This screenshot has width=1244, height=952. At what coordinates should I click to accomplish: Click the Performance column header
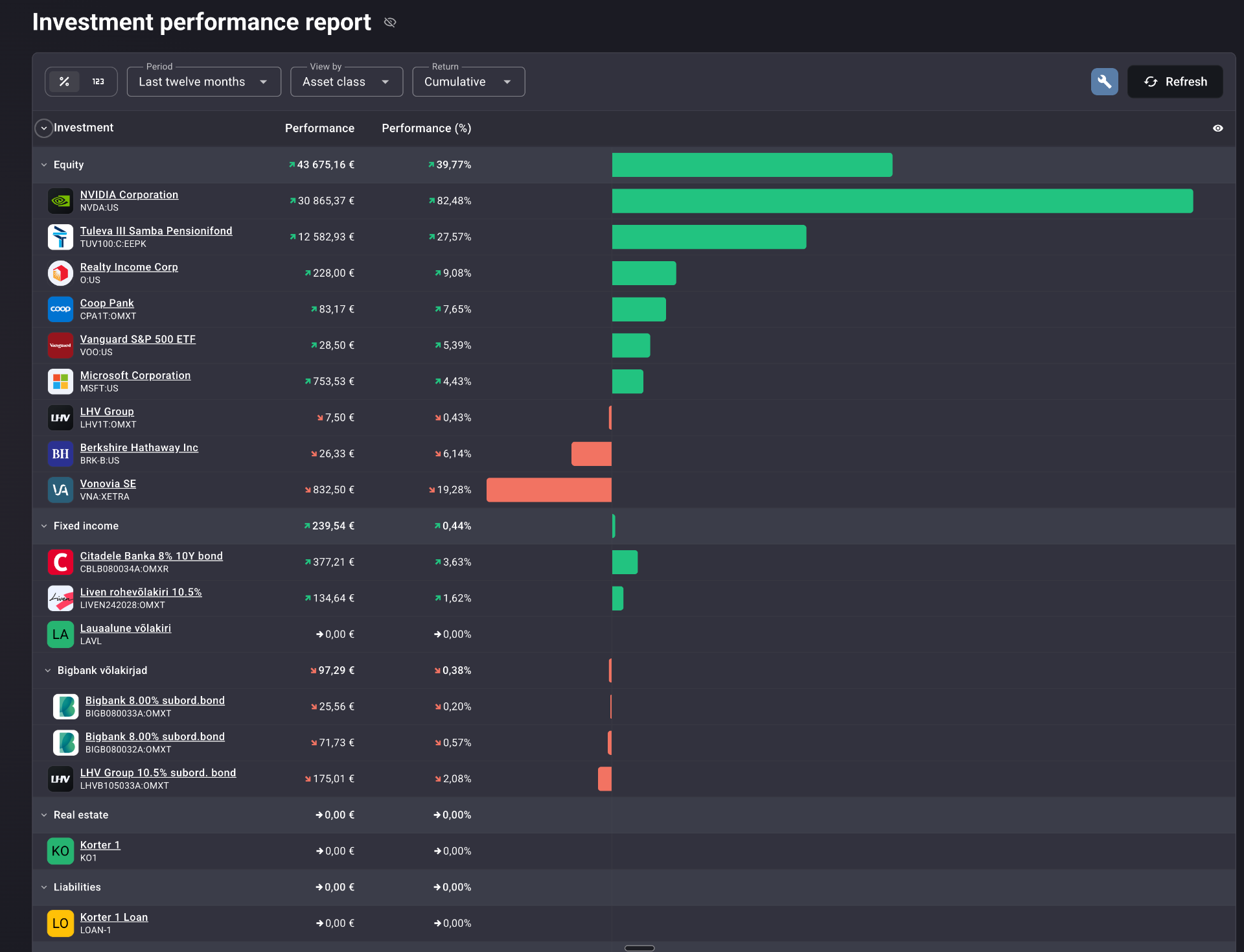[x=319, y=128]
